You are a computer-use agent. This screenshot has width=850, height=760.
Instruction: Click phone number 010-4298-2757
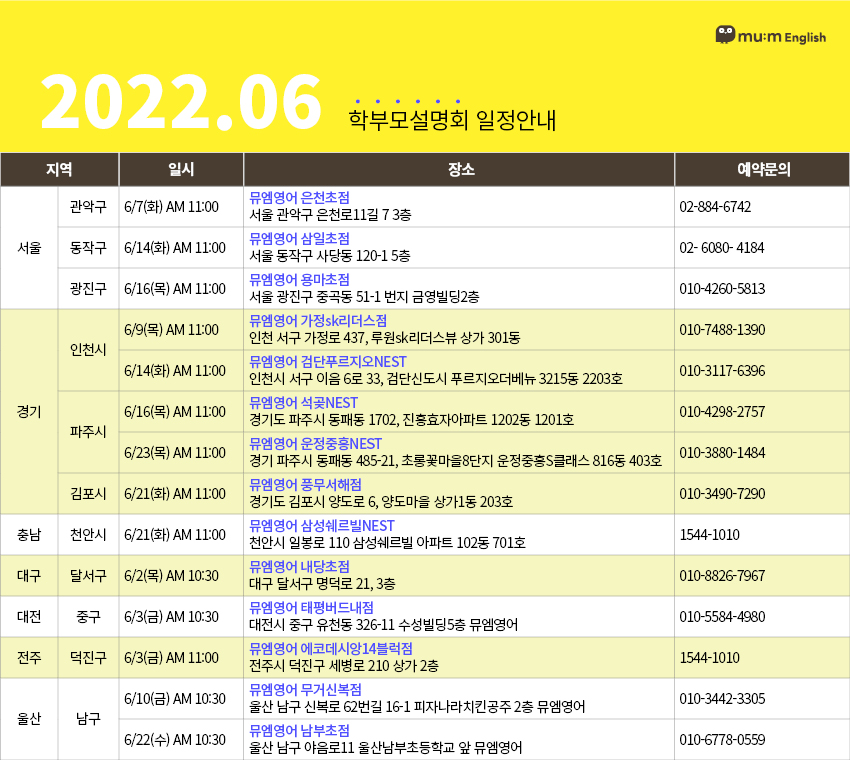[722, 412]
